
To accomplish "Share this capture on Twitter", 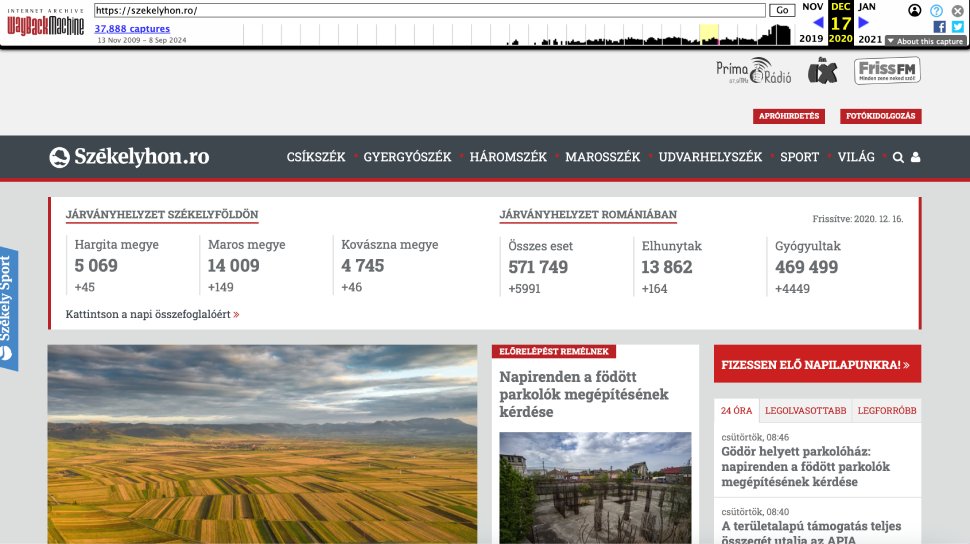I will click(957, 27).
